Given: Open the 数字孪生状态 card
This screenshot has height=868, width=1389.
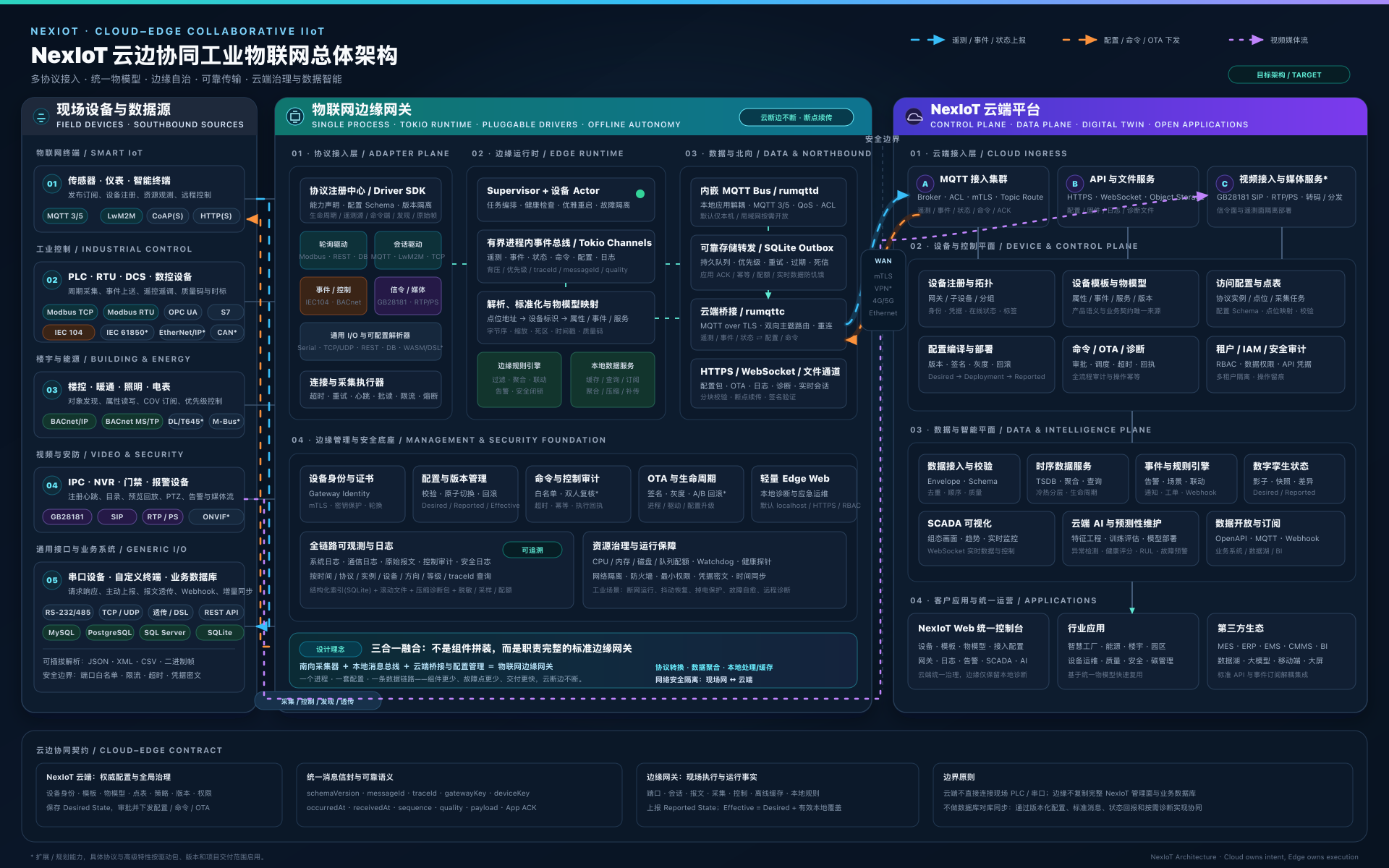Looking at the screenshot, I should [1295, 478].
